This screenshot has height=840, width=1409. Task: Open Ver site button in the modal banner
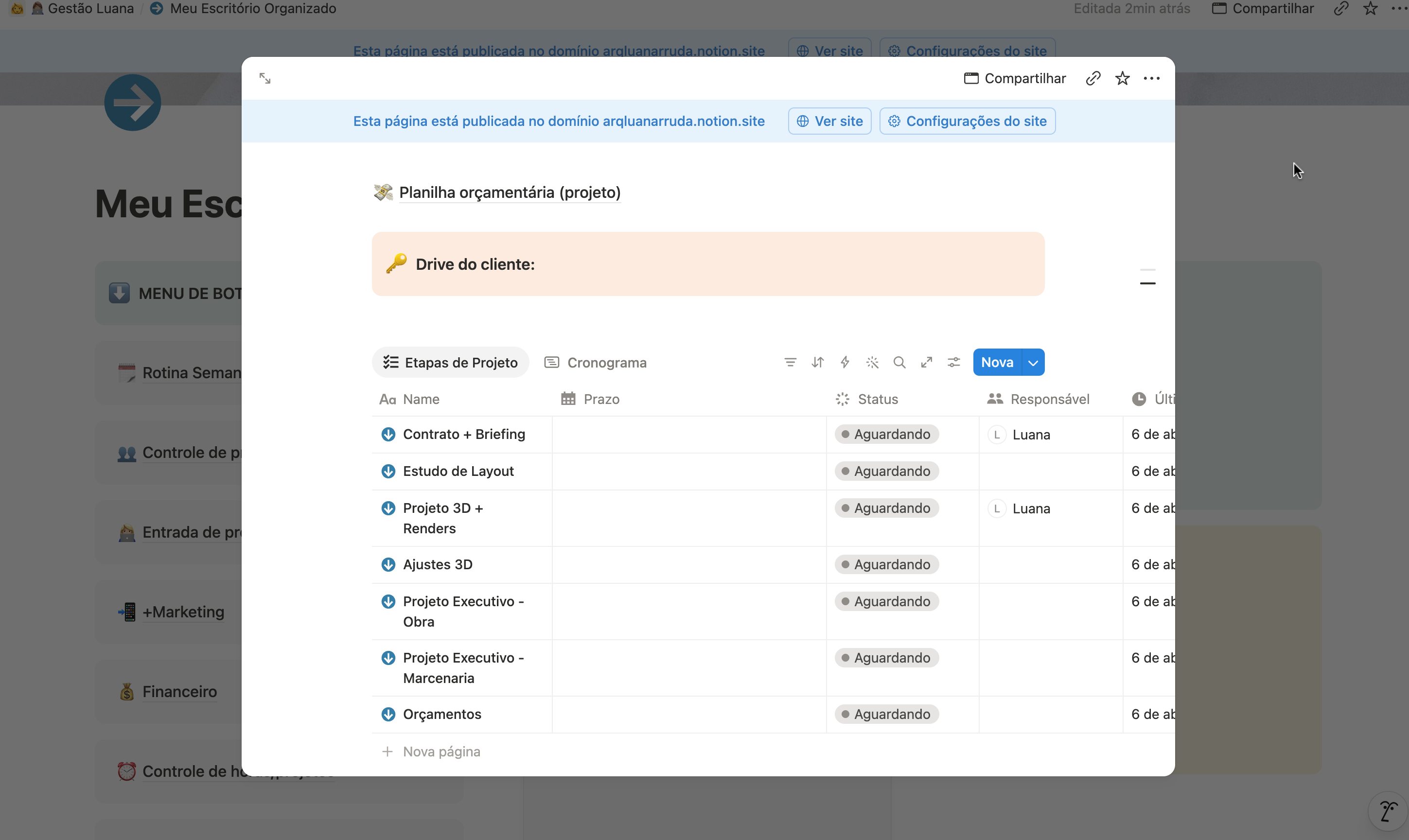click(x=830, y=121)
